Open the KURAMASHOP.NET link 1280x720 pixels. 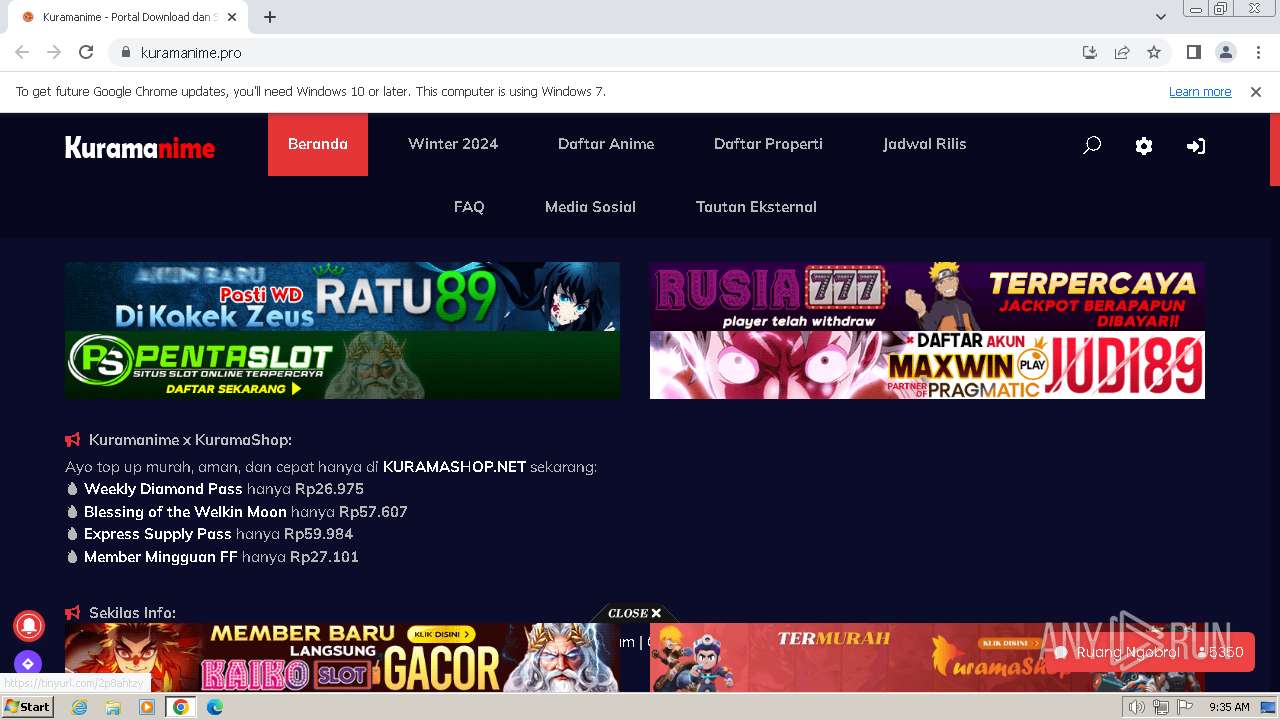tap(454, 467)
